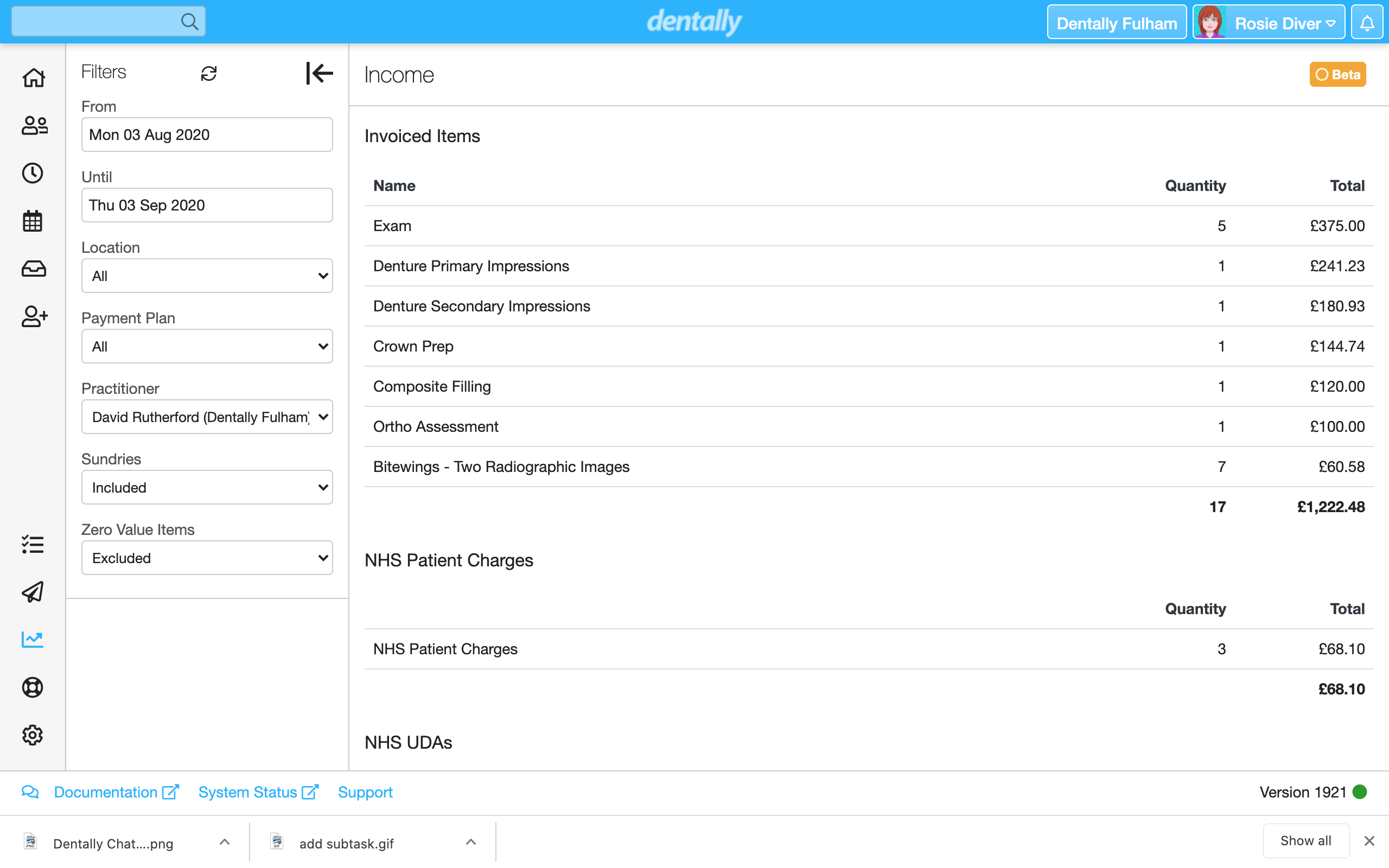Click the refresh filters icon

click(x=208, y=73)
